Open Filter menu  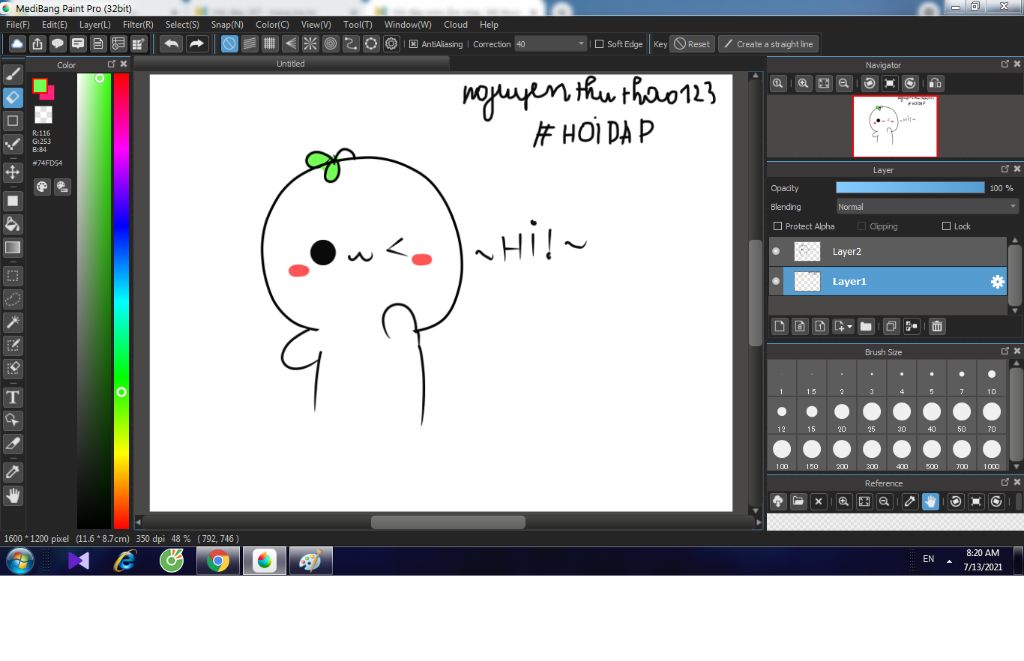(138, 24)
